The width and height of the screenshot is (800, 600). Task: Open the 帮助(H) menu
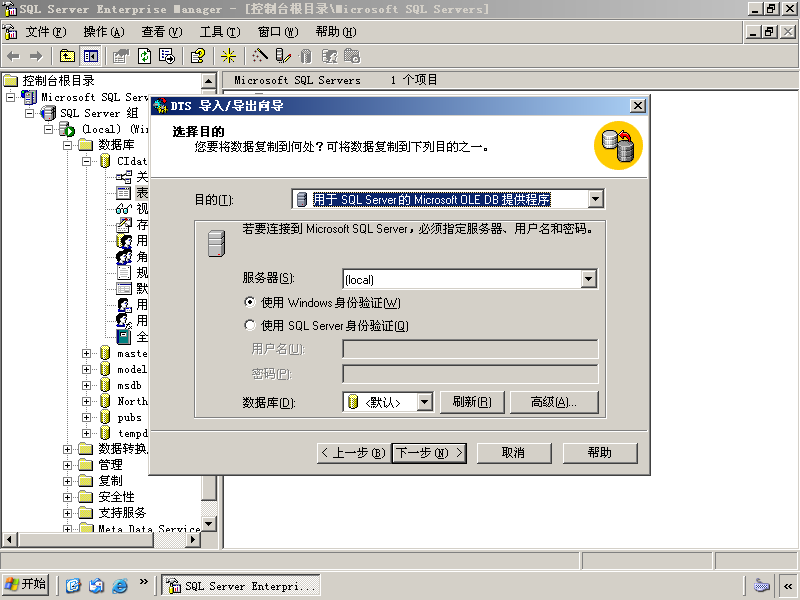pyautogui.click(x=336, y=32)
